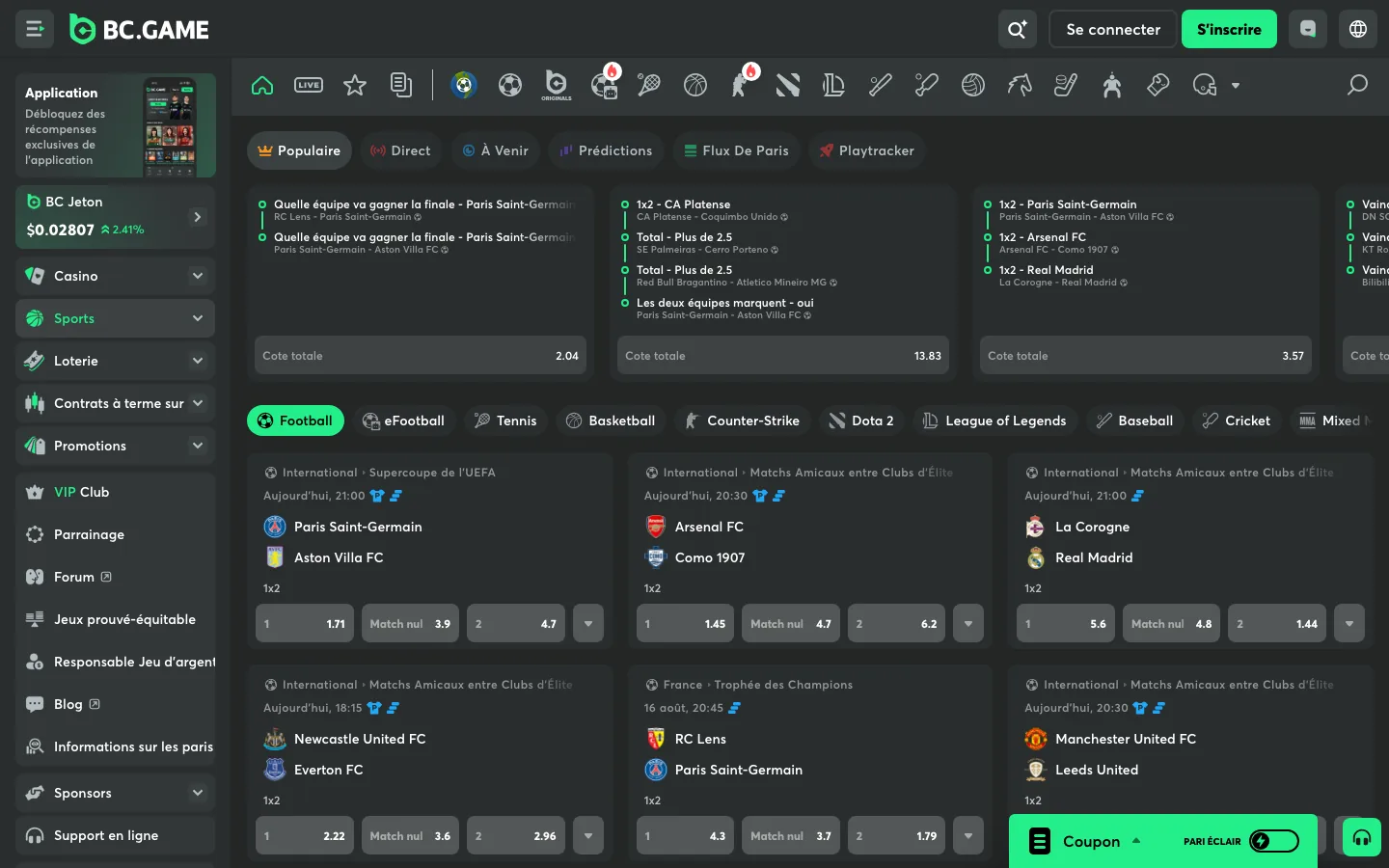Image resolution: width=1389 pixels, height=868 pixels.
Task: Go to sports home icon
Action: click(x=262, y=85)
